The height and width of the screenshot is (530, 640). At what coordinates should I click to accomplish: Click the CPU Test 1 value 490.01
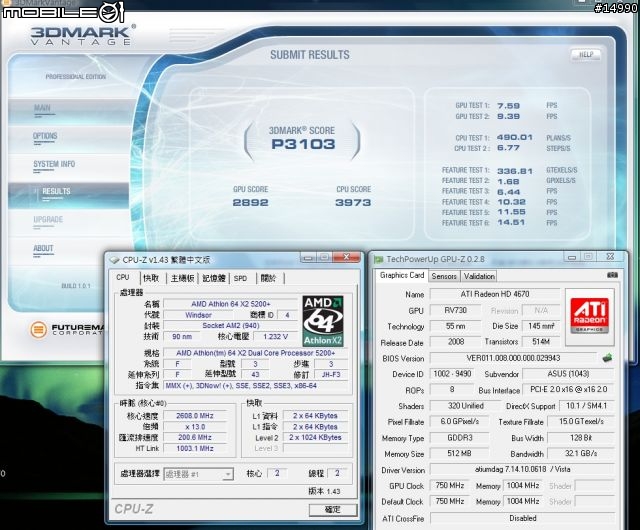pos(515,138)
